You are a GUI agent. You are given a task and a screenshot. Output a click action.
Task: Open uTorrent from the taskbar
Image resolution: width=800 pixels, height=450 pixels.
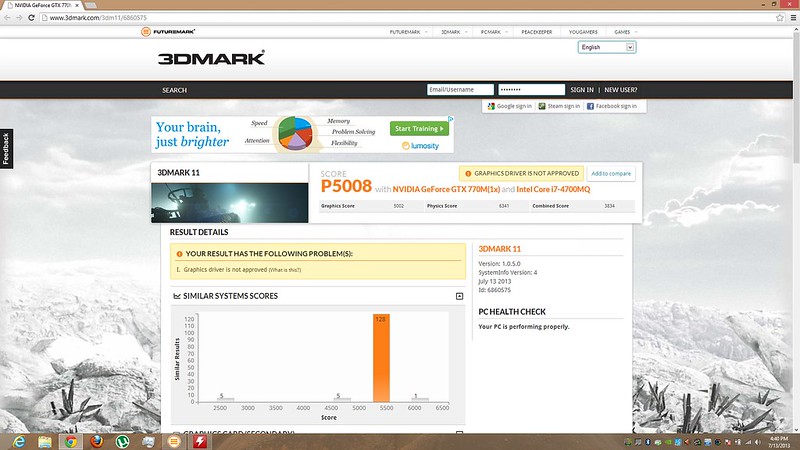tap(122, 441)
